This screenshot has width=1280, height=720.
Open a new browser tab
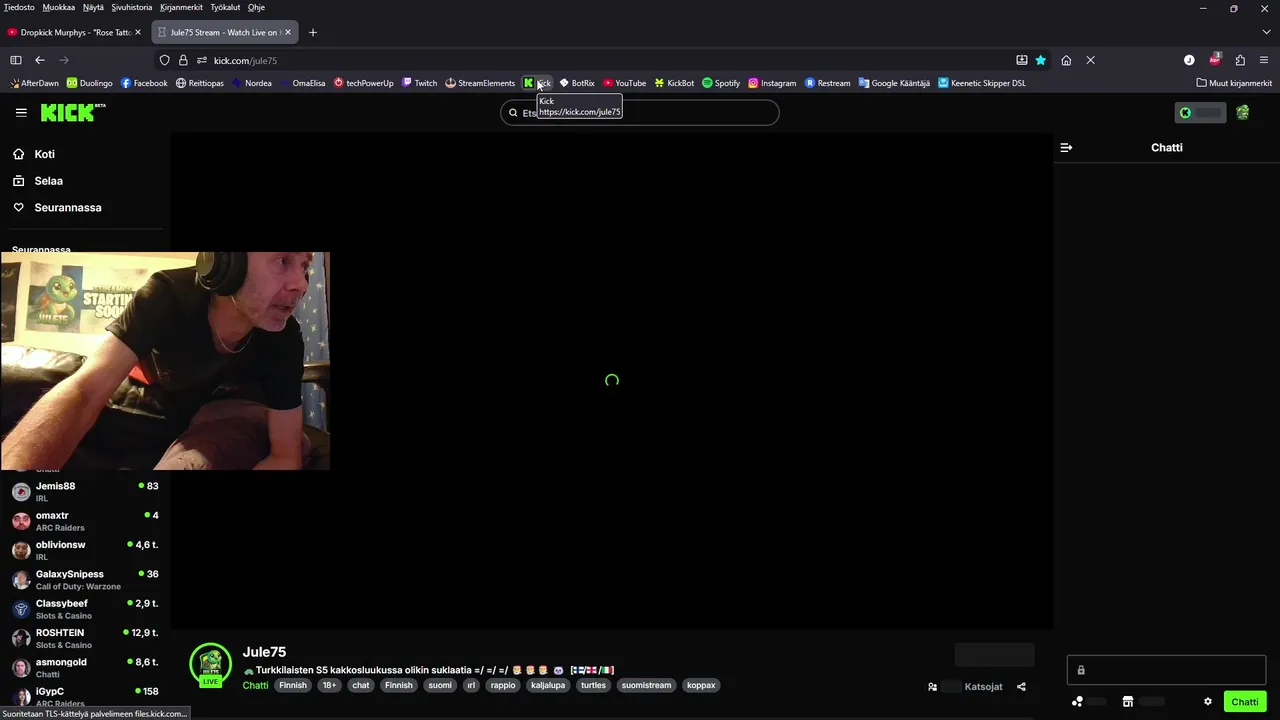tap(313, 32)
